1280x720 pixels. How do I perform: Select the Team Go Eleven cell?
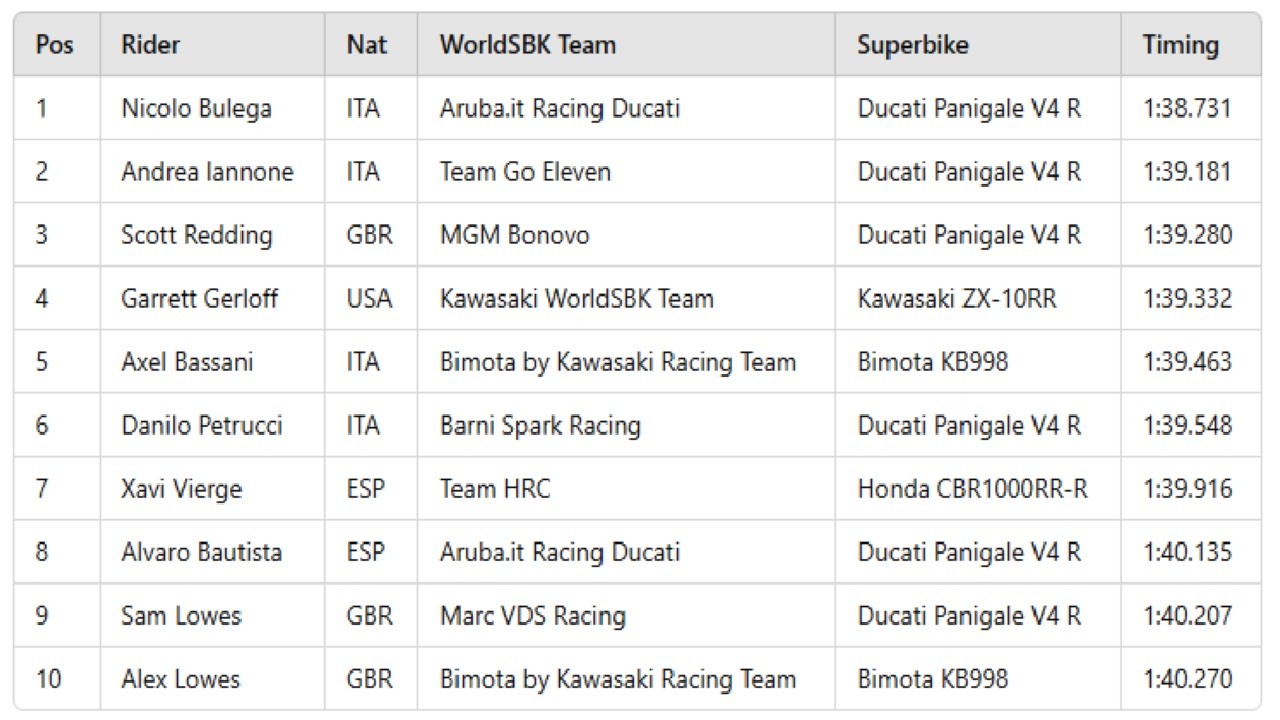[x=525, y=172]
